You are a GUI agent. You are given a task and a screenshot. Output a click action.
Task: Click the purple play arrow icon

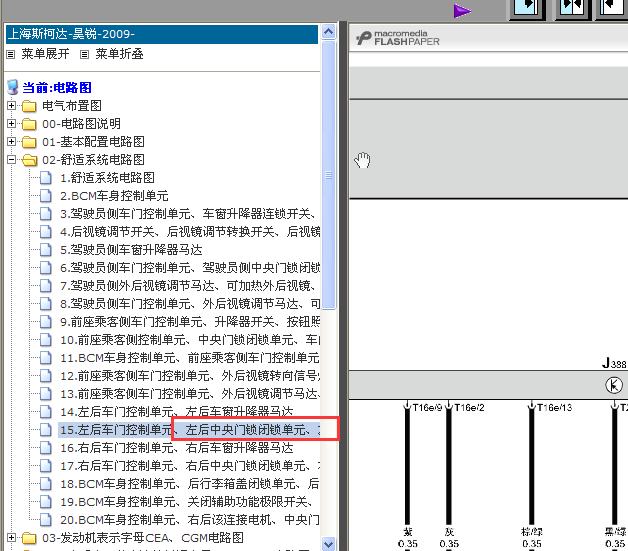pyautogui.click(x=462, y=11)
